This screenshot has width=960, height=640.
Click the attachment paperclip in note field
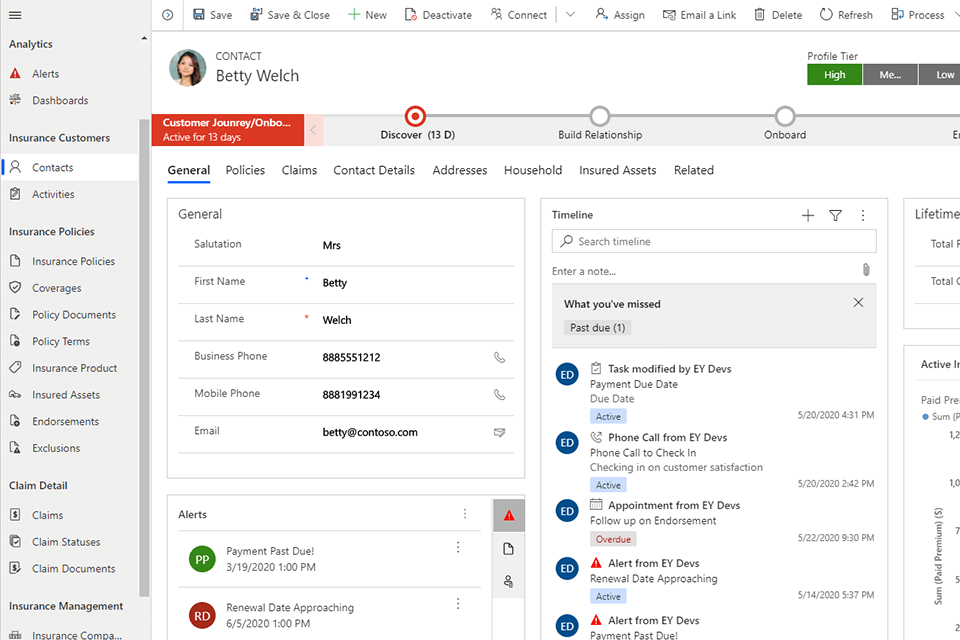865,270
